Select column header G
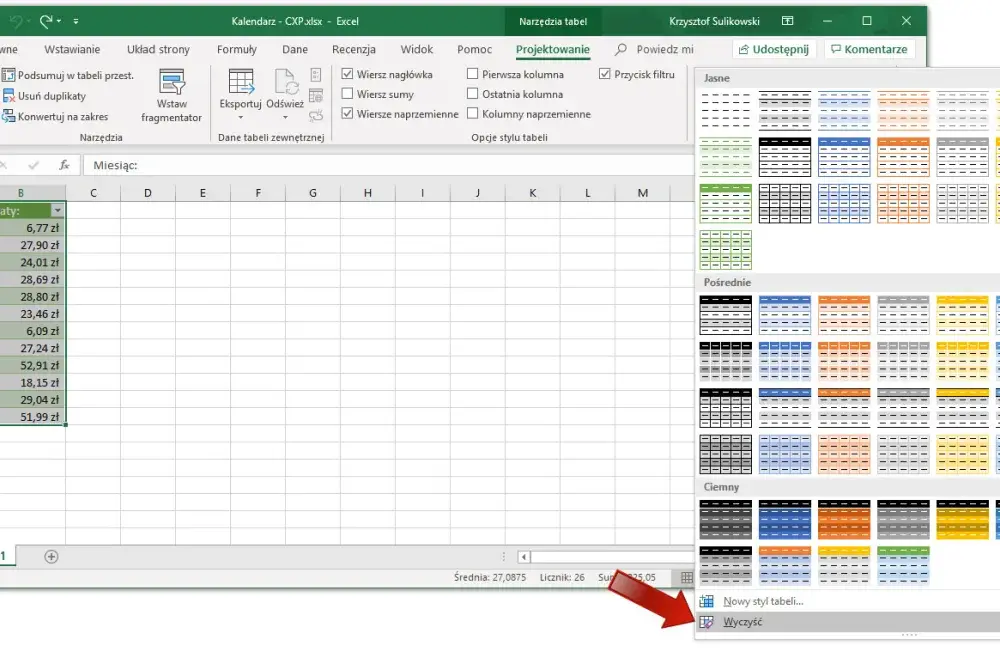This screenshot has width=1000, height=652. tap(312, 193)
